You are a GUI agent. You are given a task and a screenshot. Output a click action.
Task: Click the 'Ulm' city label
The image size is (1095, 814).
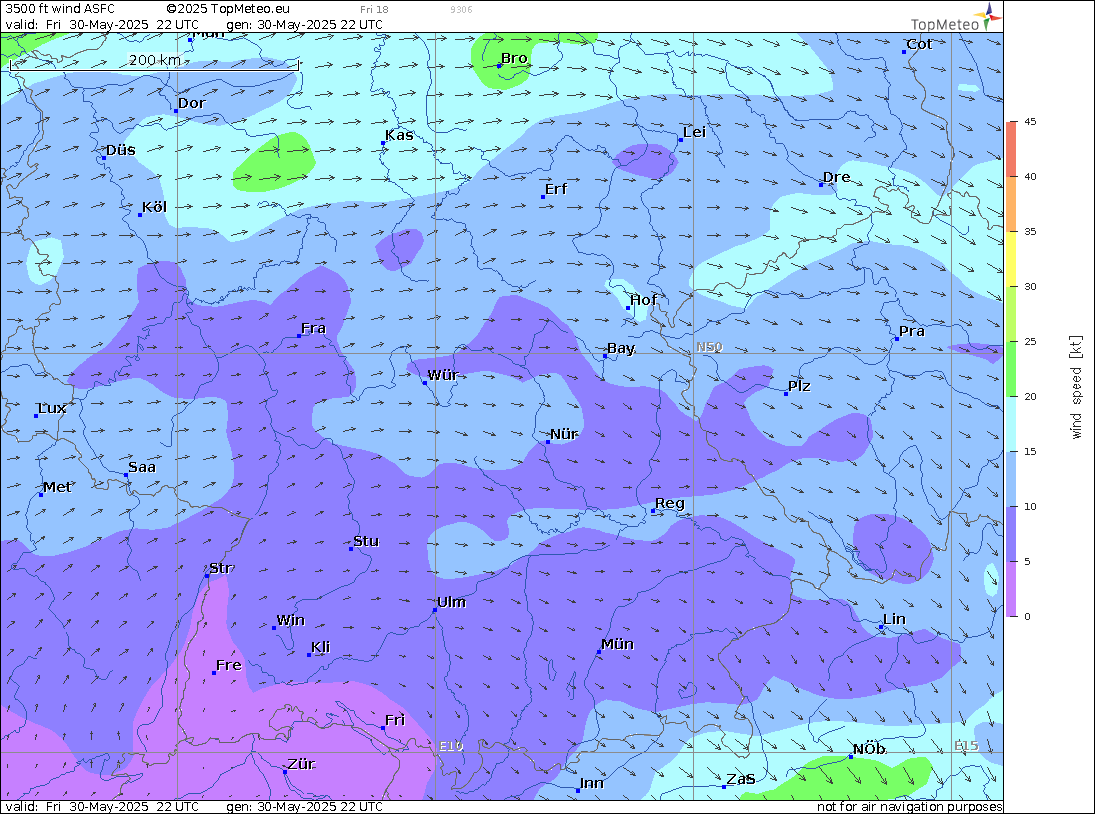[x=451, y=602]
